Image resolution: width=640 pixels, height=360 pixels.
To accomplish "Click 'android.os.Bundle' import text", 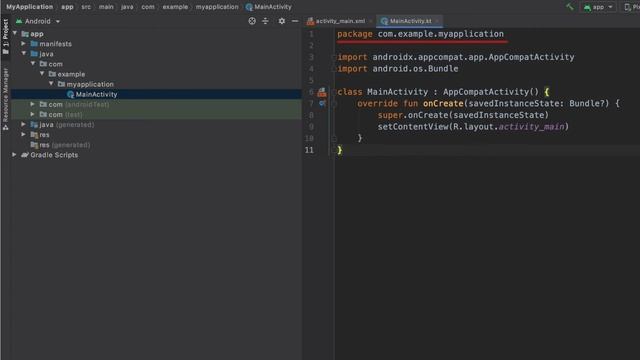I will click(415, 69).
